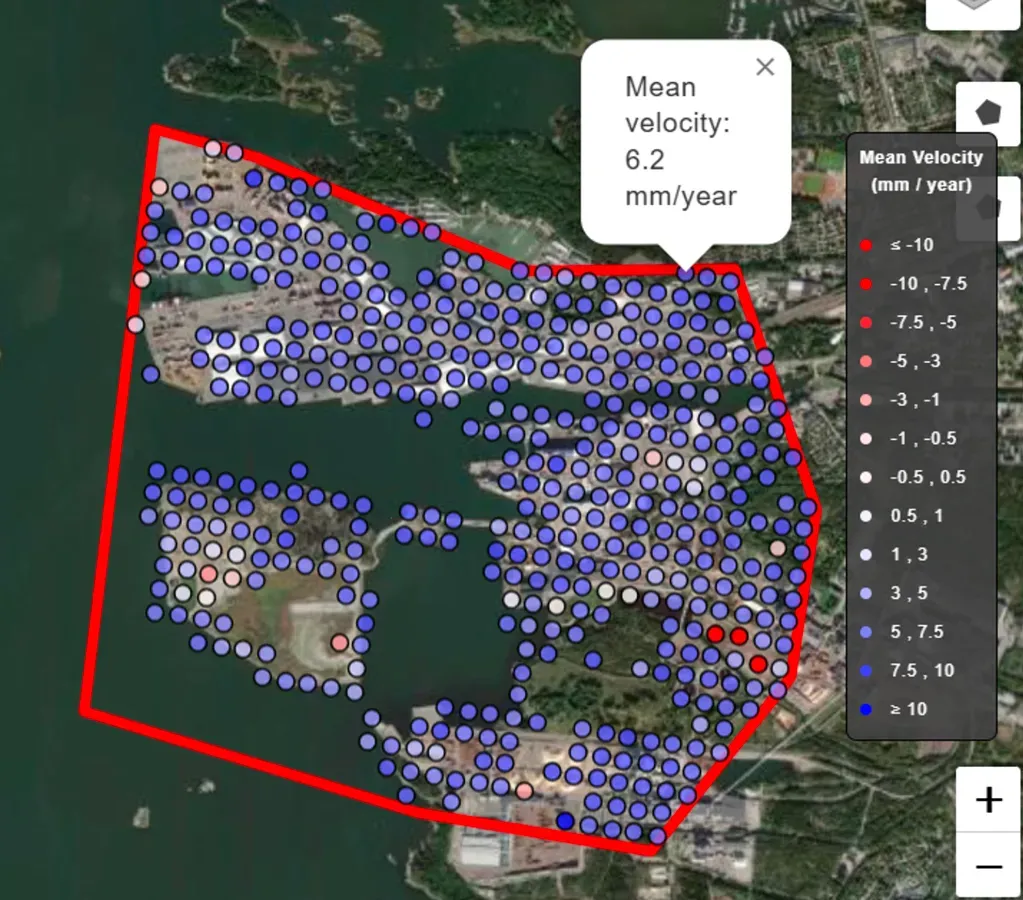Select the '7.5 , 10' legend label
Screen dimensions: 1023x900
coord(922,670)
